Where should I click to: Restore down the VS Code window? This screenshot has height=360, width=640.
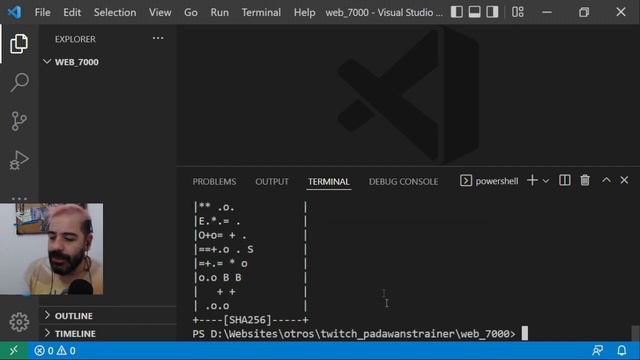pyautogui.click(x=584, y=12)
